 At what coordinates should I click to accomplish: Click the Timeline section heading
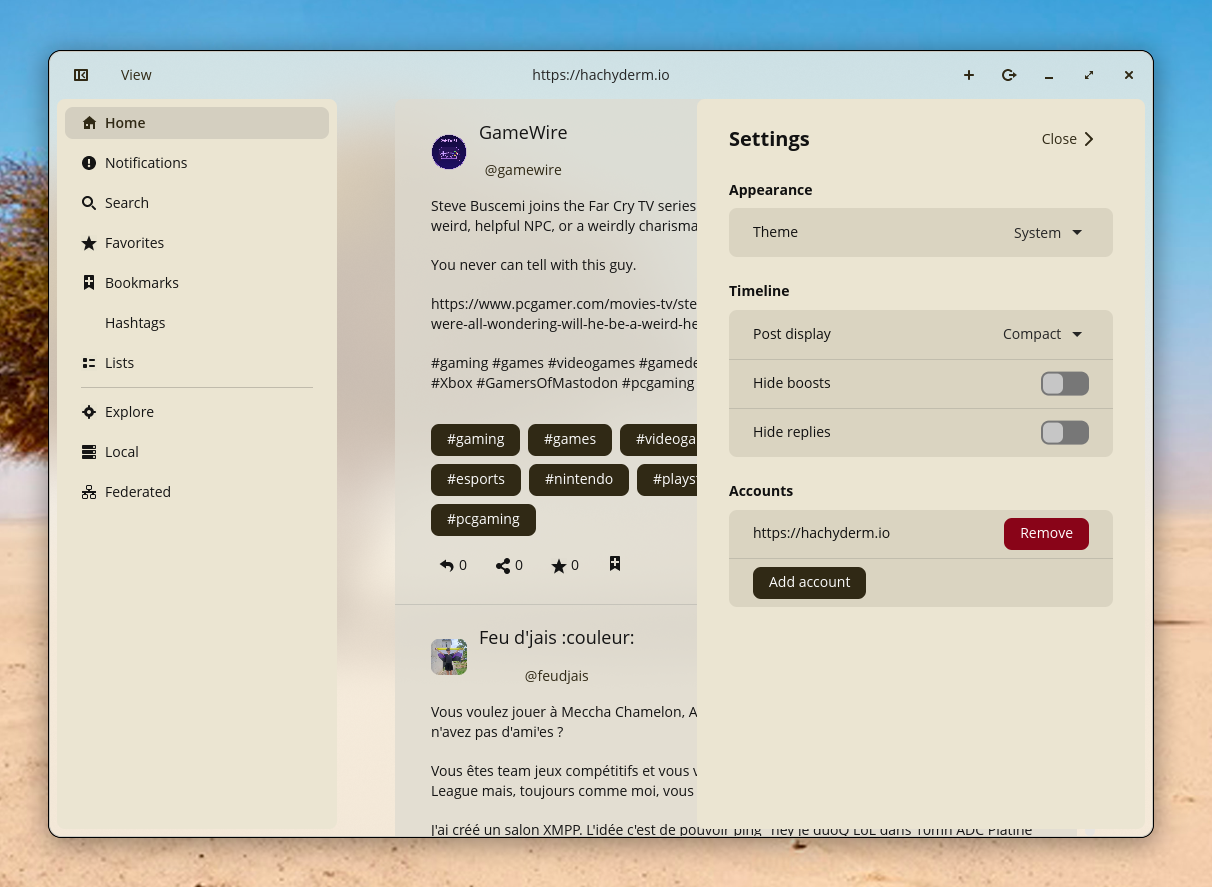coord(759,291)
